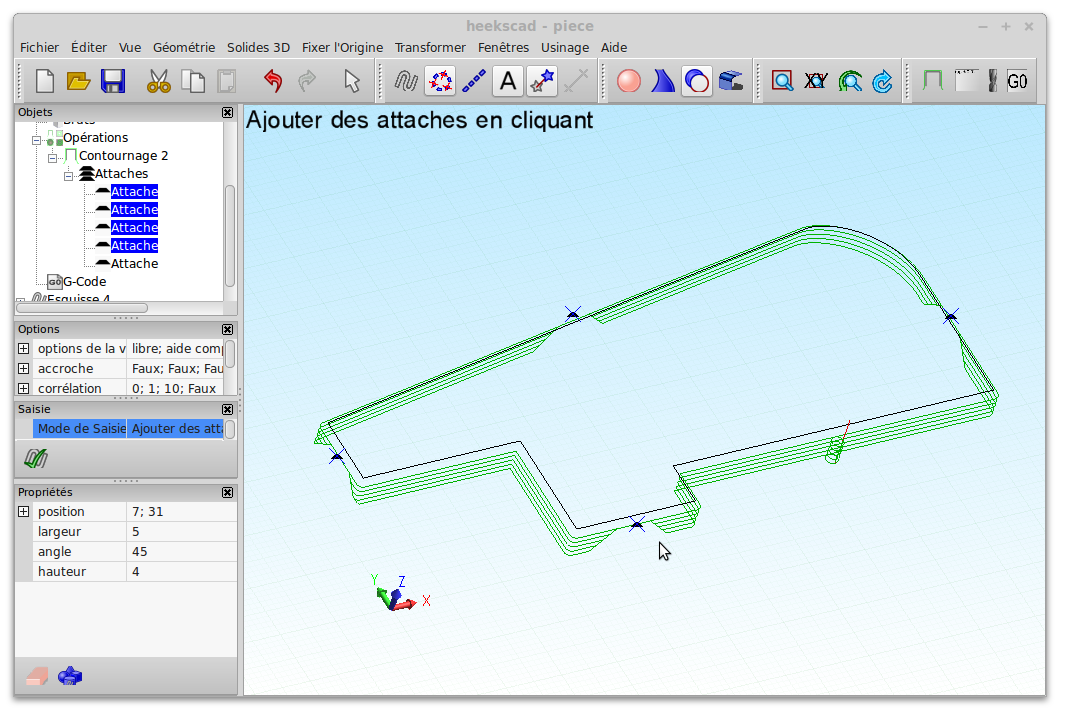The image size is (1068, 711).
Task: Click the XY view icon
Action: [816, 81]
